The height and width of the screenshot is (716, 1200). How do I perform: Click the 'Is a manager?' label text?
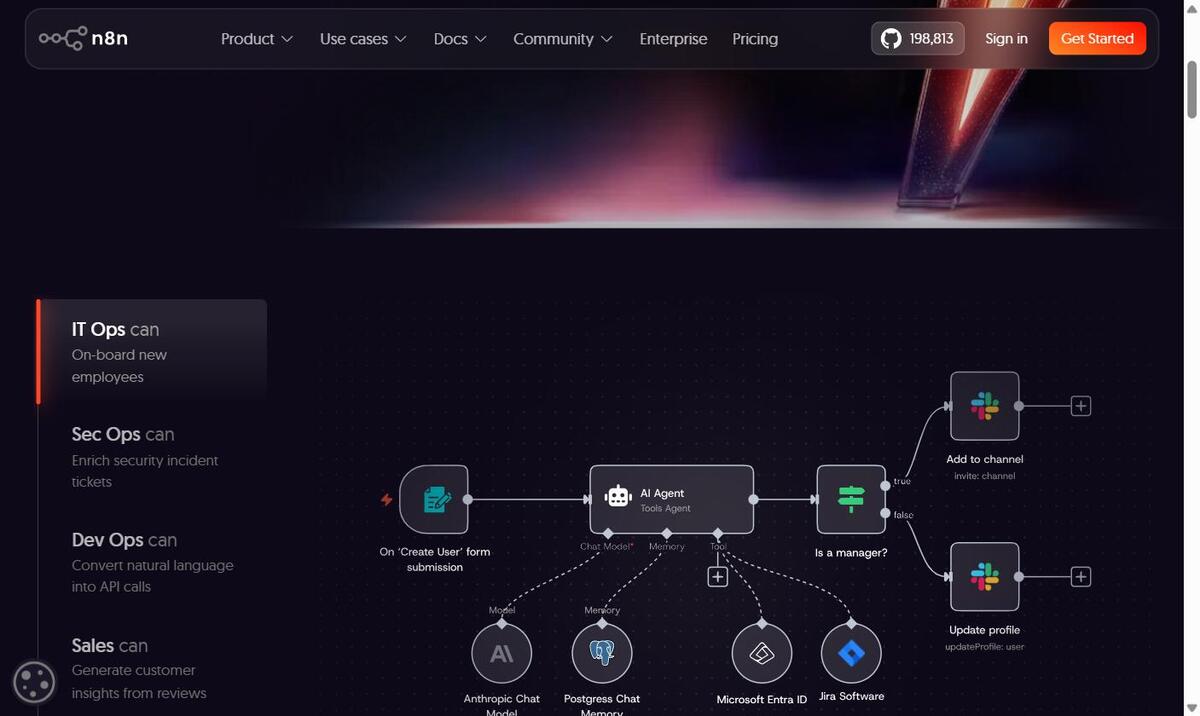point(851,552)
